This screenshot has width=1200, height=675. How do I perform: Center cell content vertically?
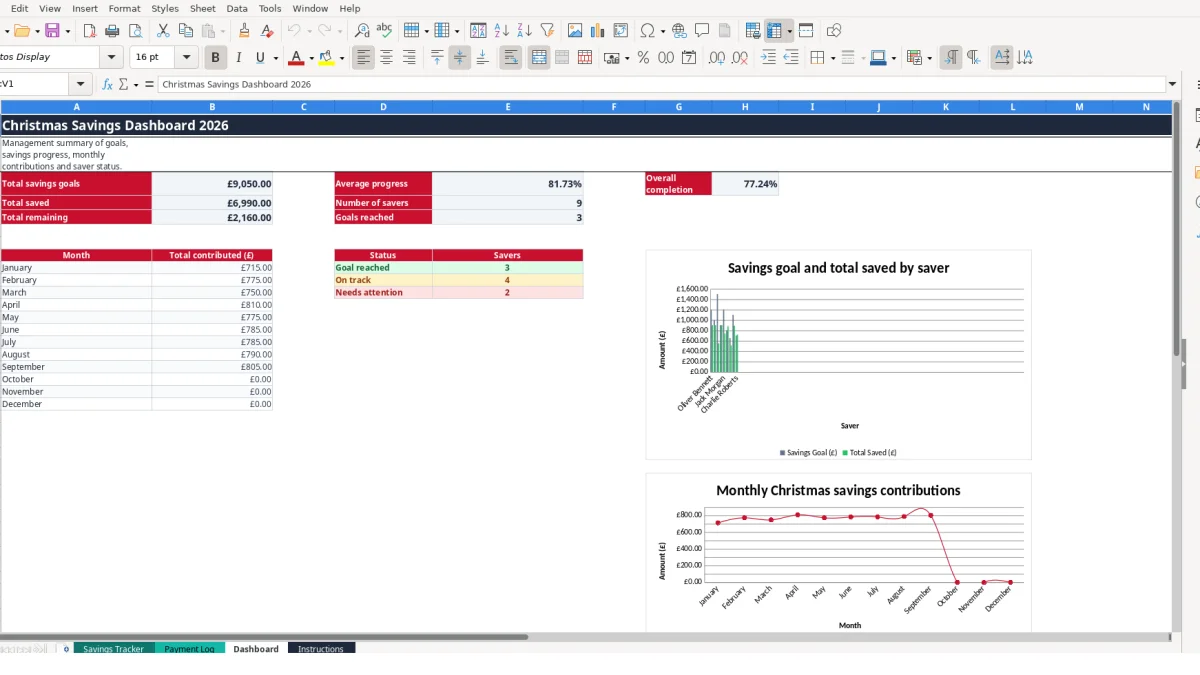[459, 58]
